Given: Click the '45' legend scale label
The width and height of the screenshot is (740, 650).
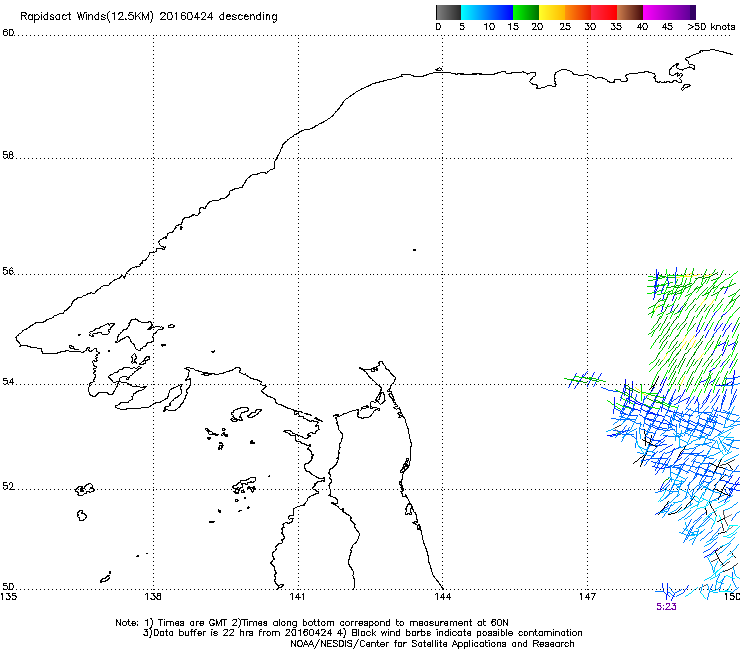Looking at the screenshot, I should tap(667, 27).
